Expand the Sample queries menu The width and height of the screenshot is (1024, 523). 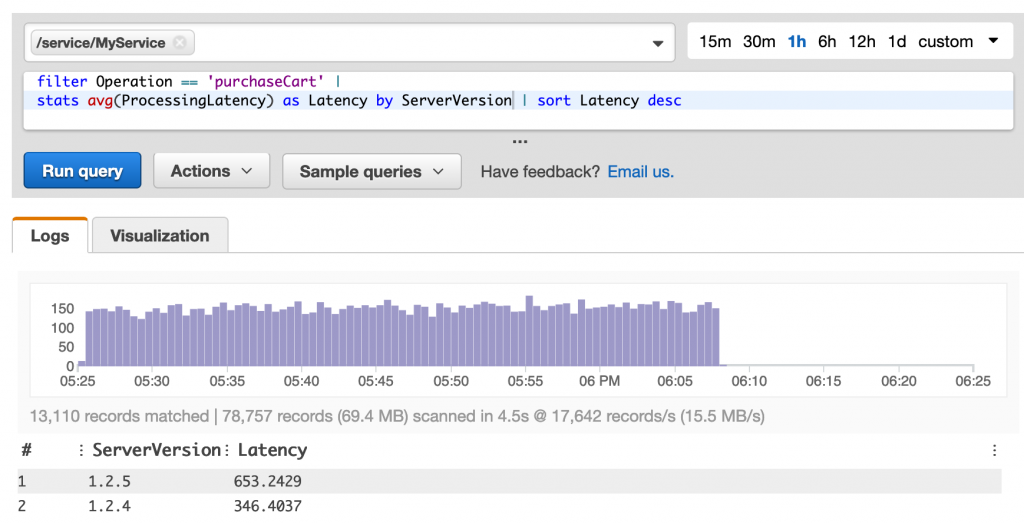[371, 171]
